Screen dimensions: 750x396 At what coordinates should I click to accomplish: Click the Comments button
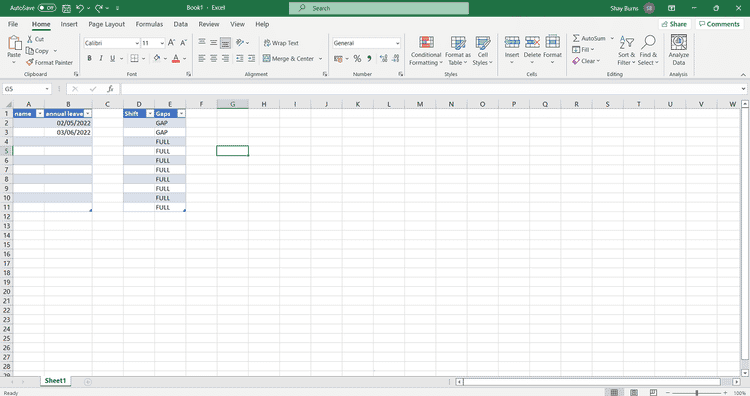click(719, 24)
